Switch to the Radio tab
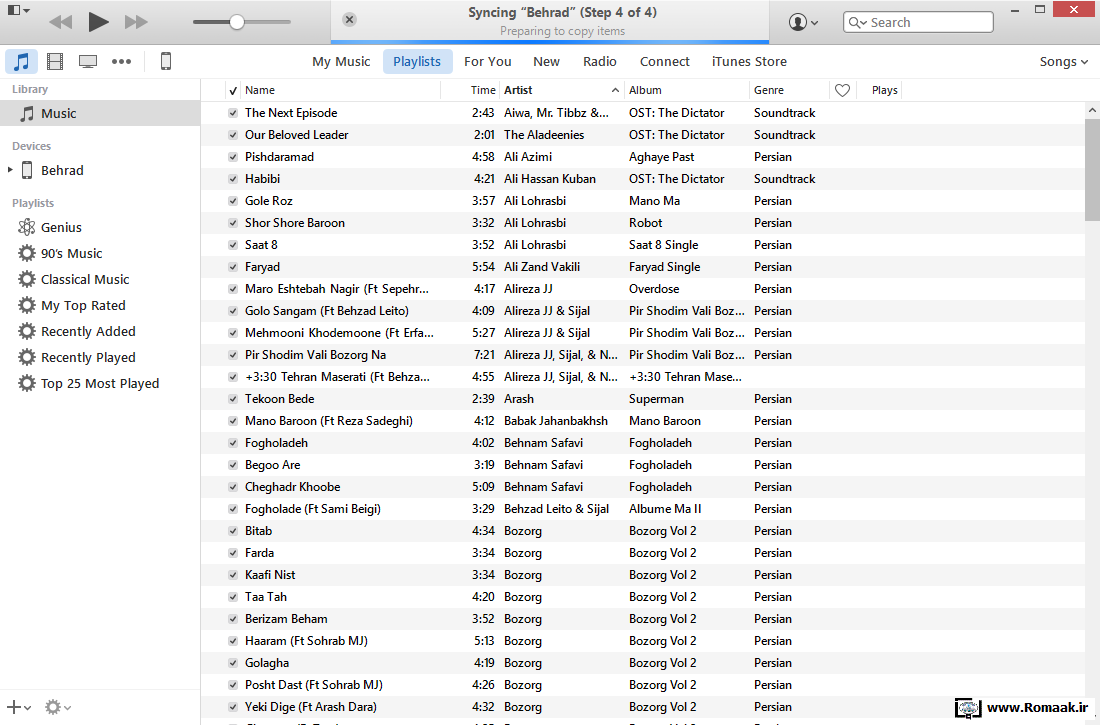The width and height of the screenshot is (1100, 725). (600, 61)
